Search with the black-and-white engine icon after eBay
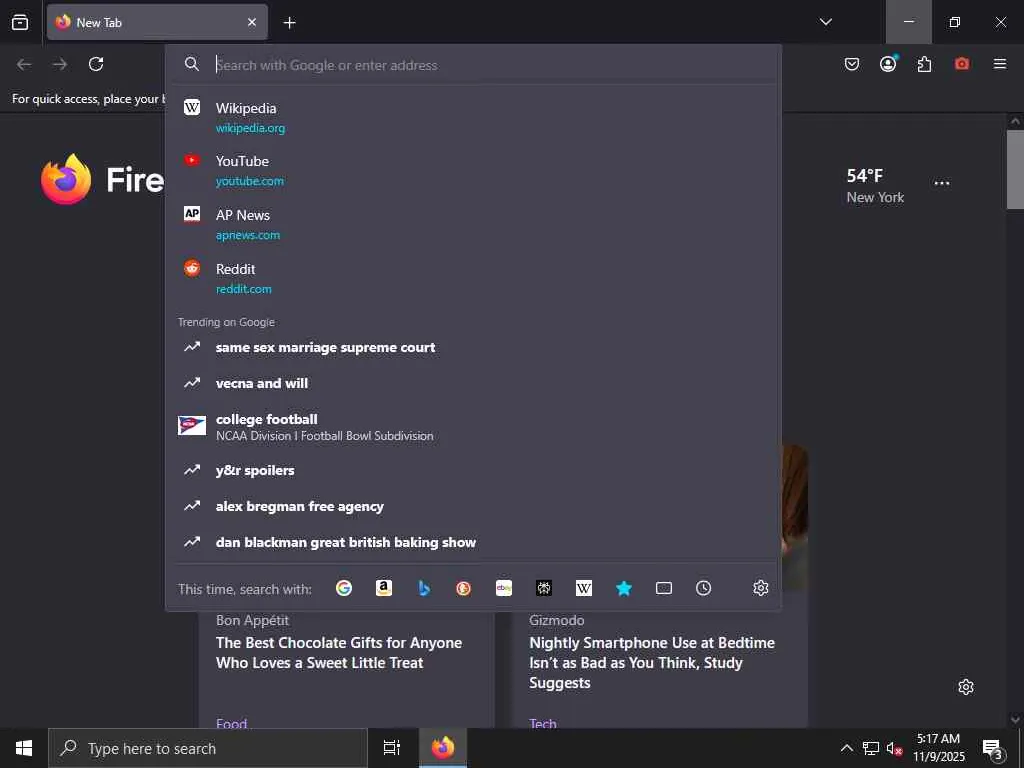 pyautogui.click(x=543, y=588)
